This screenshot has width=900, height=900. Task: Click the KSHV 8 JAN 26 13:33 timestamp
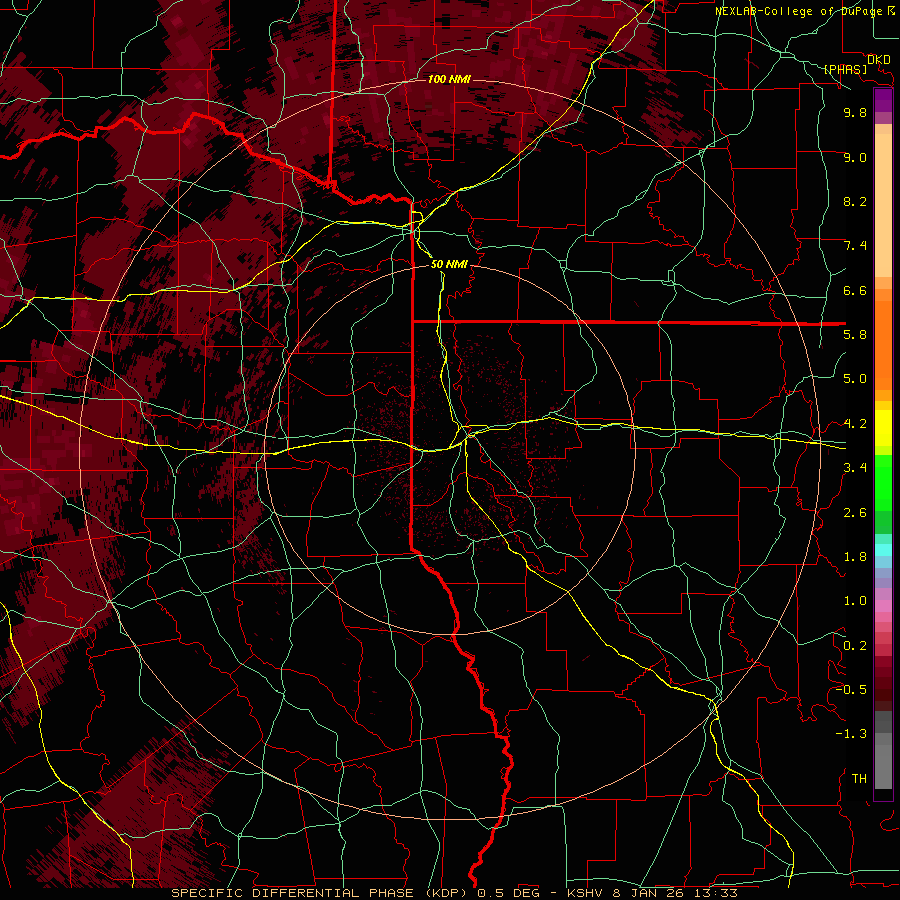(652, 893)
